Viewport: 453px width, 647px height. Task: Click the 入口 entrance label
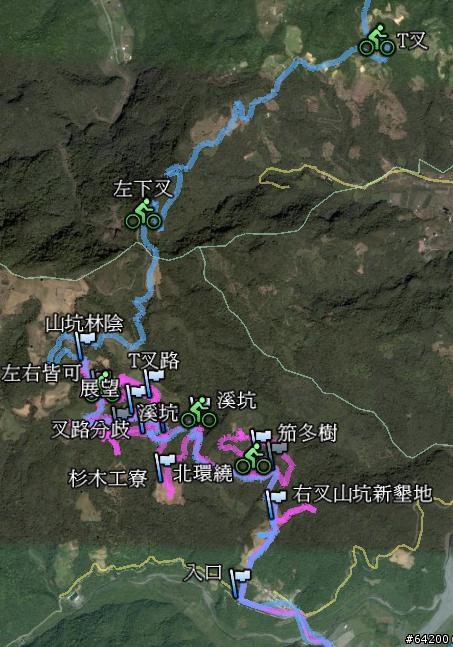click(203, 573)
